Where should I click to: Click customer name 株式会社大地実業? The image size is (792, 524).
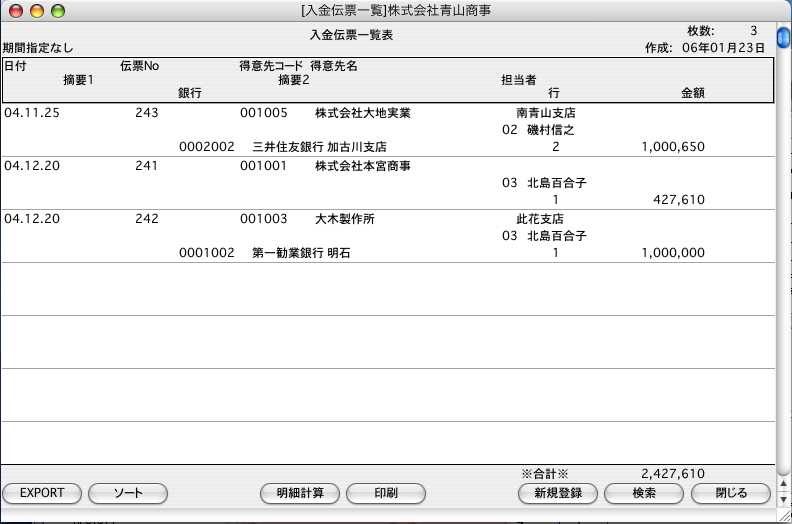pyautogui.click(x=362, y=113)
